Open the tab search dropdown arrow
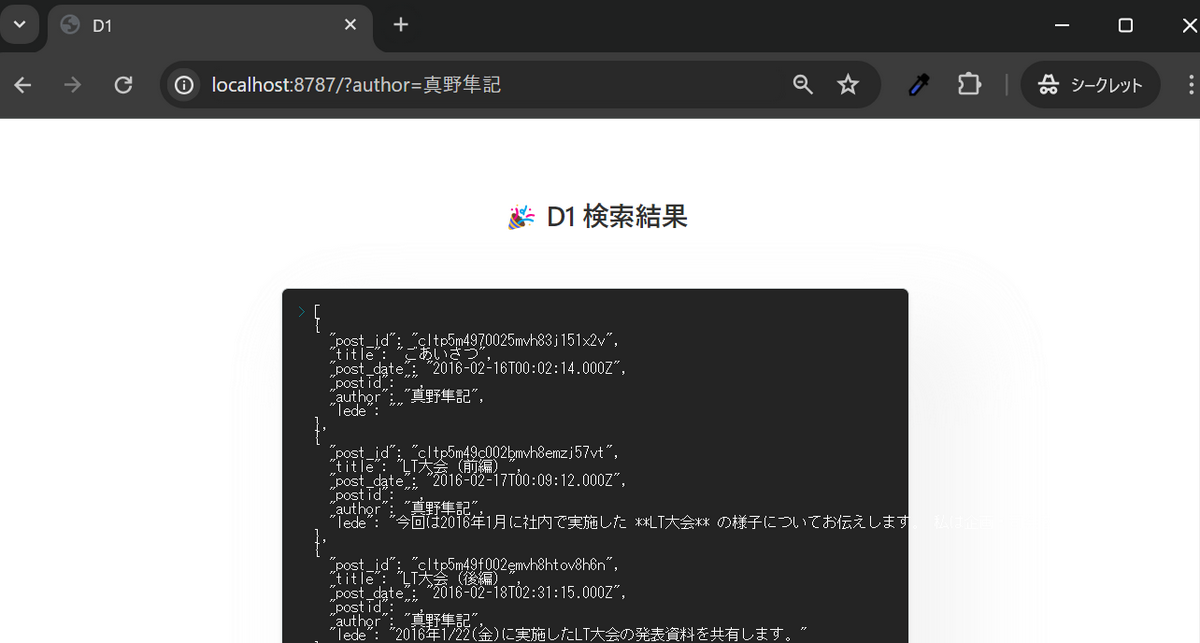The width and height of the screenshot is (1200, 643). coord(19,24)
